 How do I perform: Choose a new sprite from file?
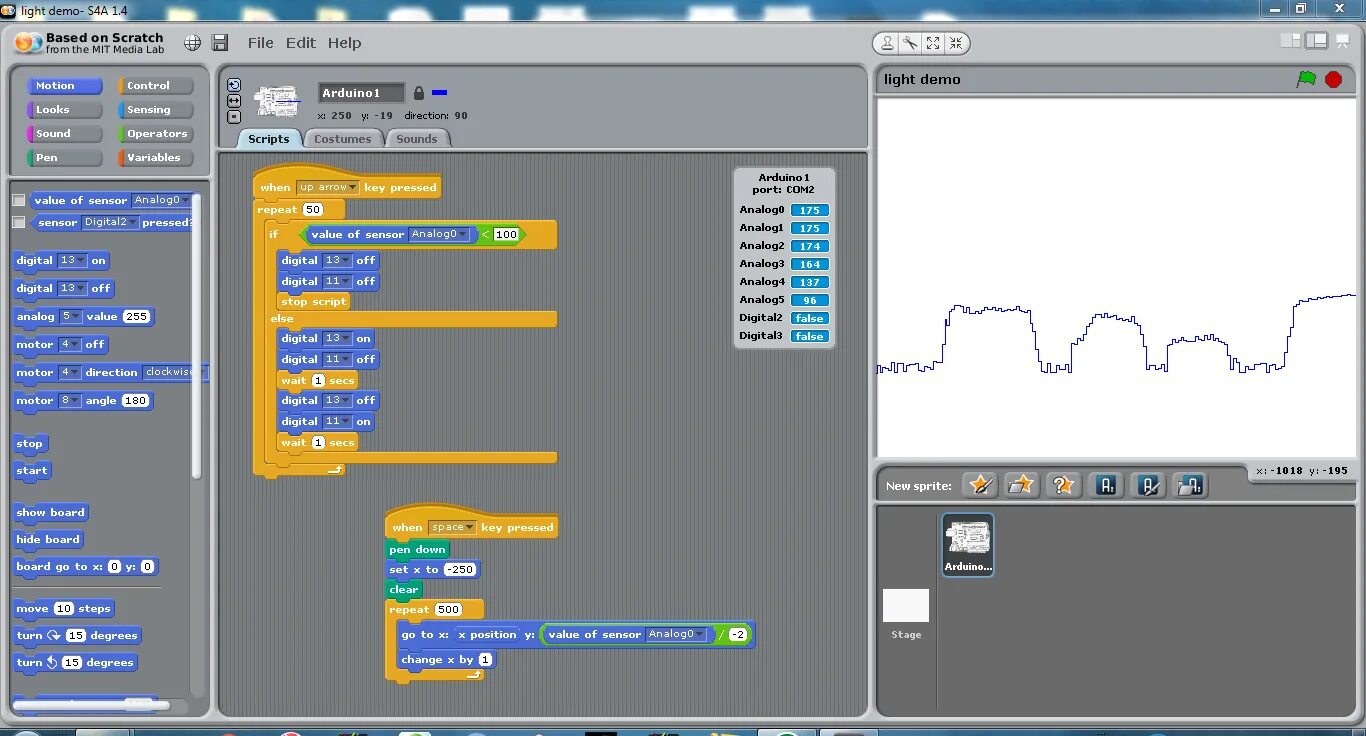click(x=1021, y=485)
